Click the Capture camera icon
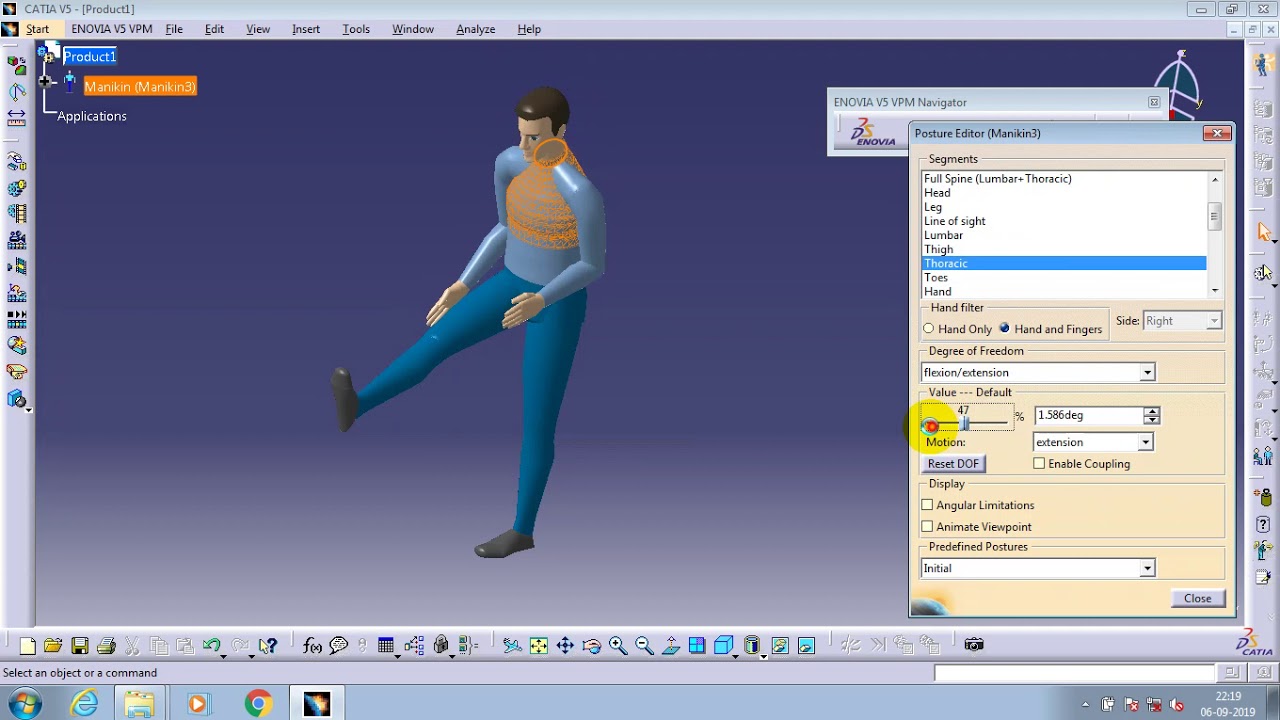1280x720 pixels. [x=974, y=645]
